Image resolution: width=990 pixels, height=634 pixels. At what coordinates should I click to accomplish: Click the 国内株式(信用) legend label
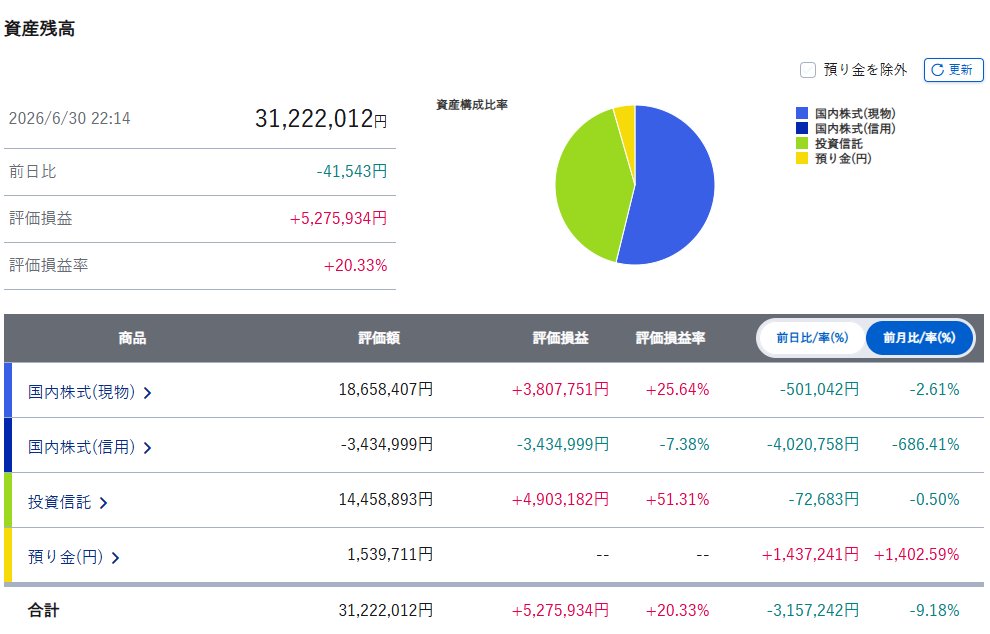click(x=855, y=128)
